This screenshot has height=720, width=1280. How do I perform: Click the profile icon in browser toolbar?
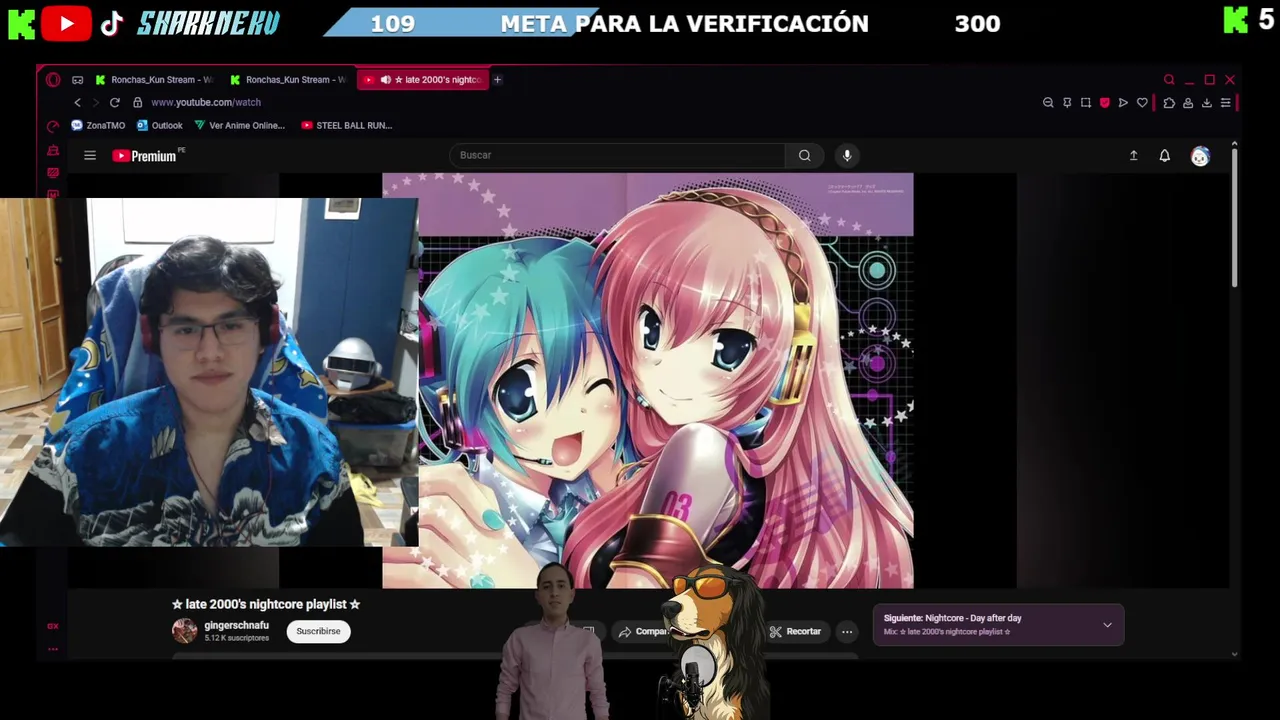[1188, 102]
